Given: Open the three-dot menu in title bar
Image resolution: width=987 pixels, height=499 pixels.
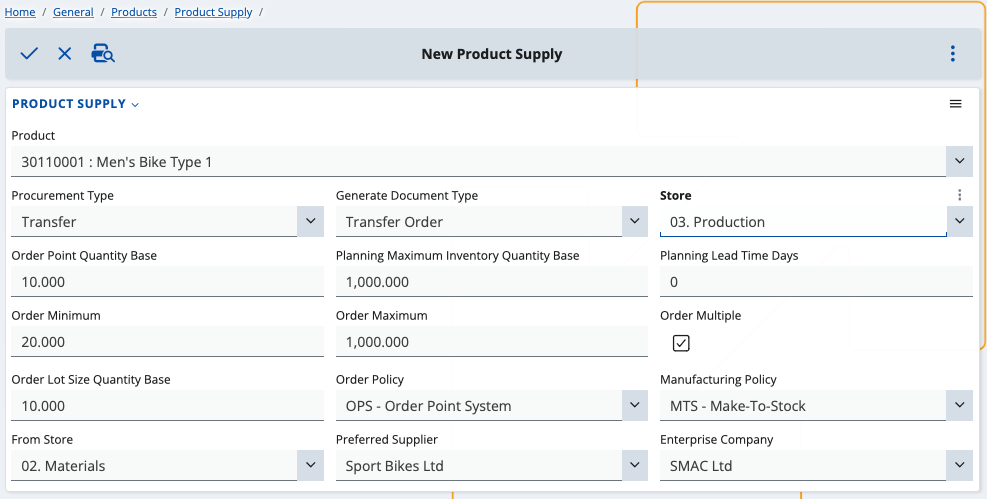Looking at the screenshot, I should (x=952, y=54).
